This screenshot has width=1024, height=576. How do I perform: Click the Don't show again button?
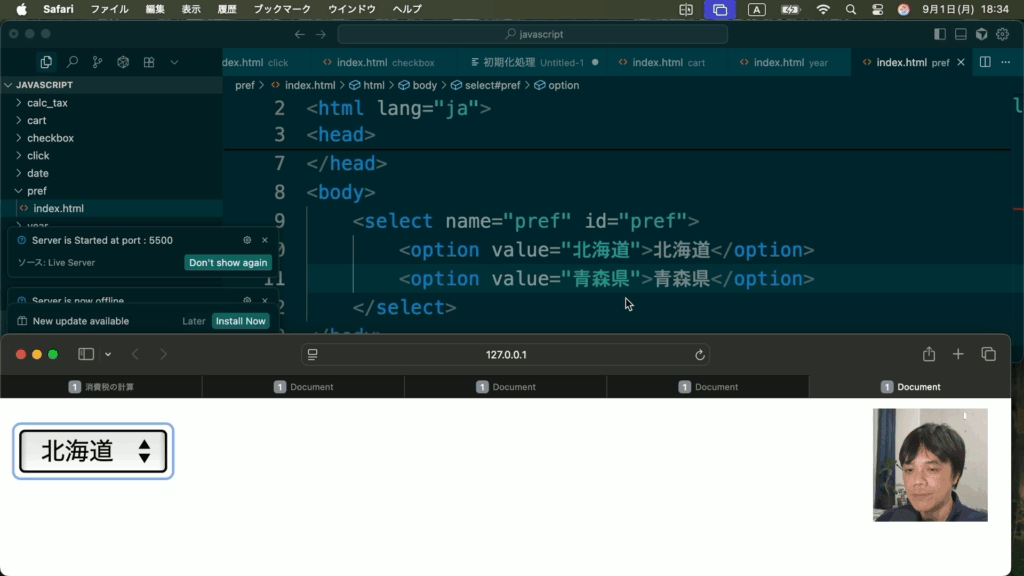coord(228,262)
